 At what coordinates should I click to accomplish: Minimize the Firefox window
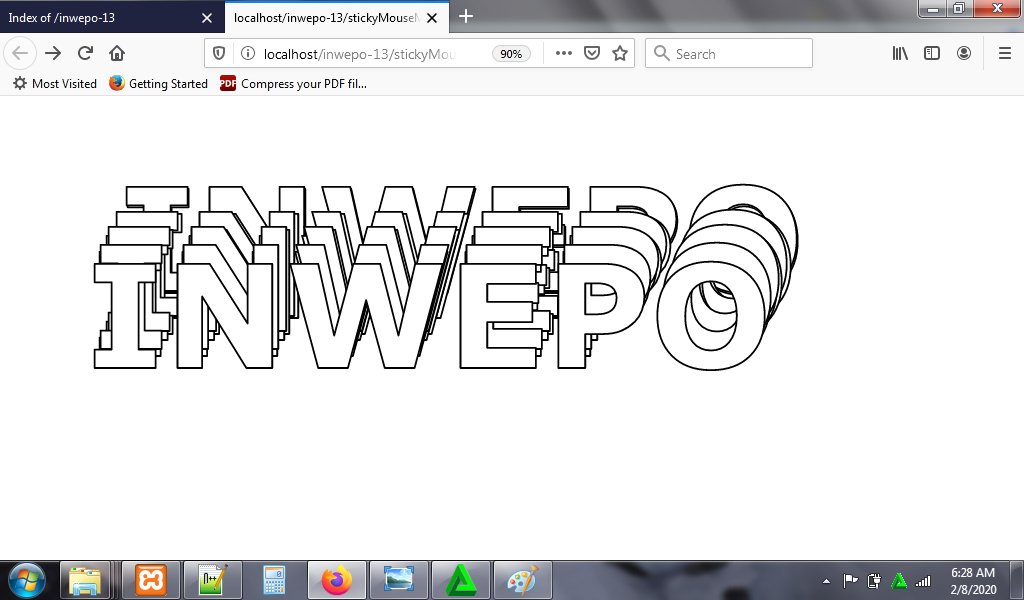pyautogui.click(x=933, y=8)
